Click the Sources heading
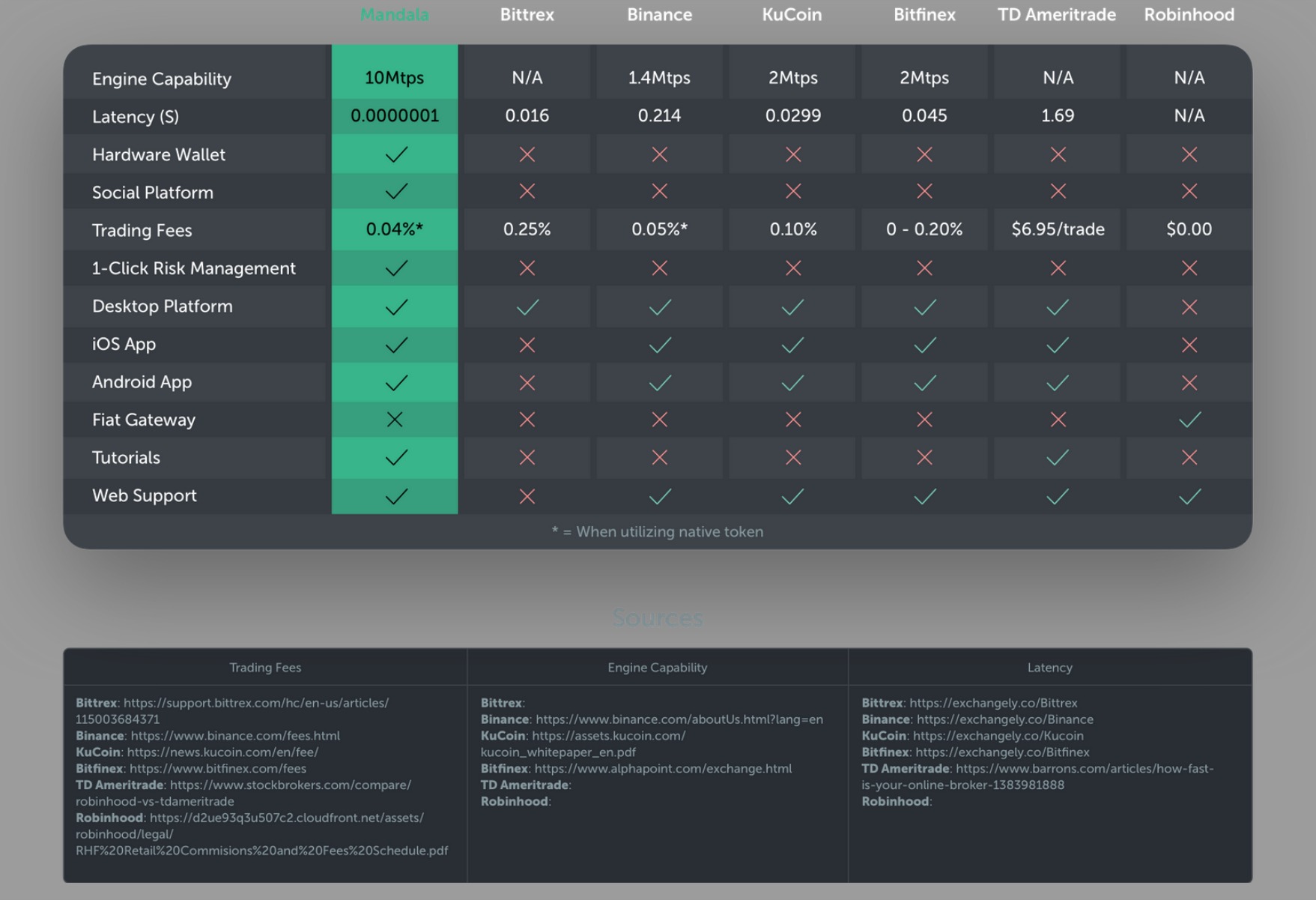Viewport: 1316px width, 900px height. (657, 617)
